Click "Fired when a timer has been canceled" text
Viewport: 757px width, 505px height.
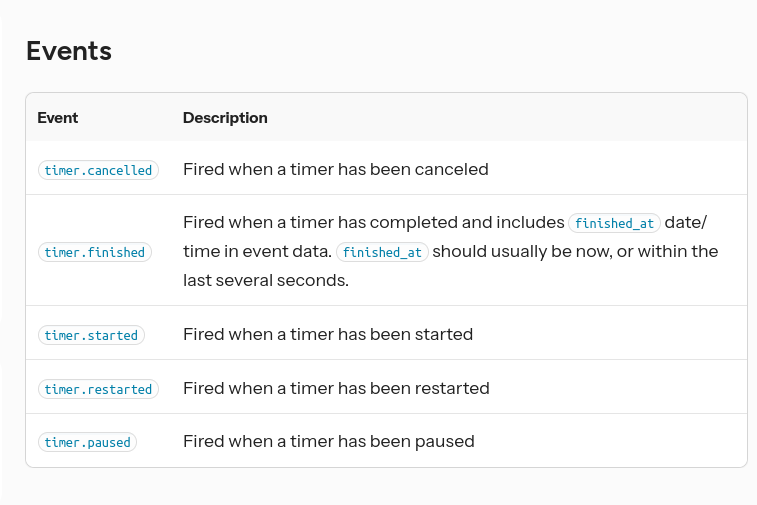click(x=335, y=169)
